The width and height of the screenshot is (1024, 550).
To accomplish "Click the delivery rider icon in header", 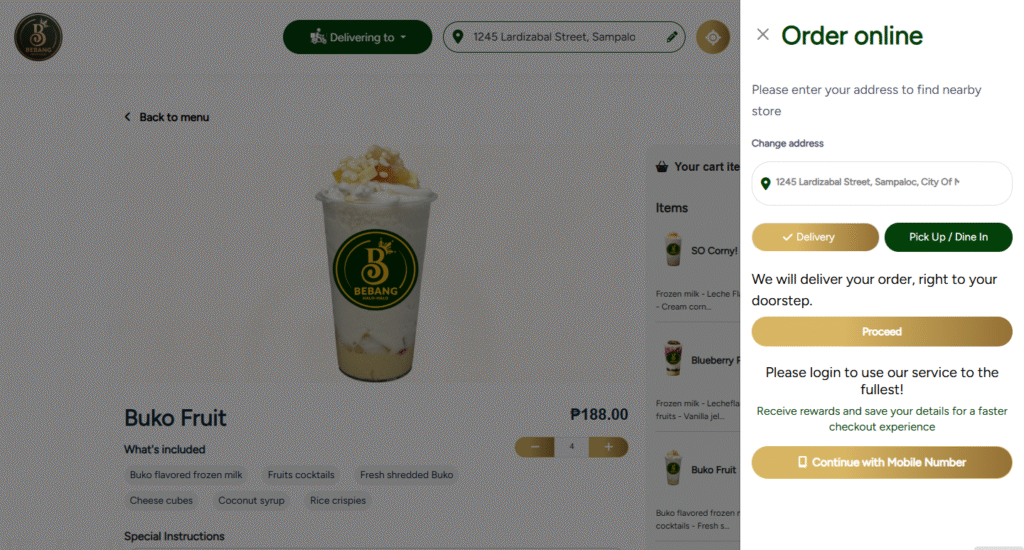I will coord(317,37).
